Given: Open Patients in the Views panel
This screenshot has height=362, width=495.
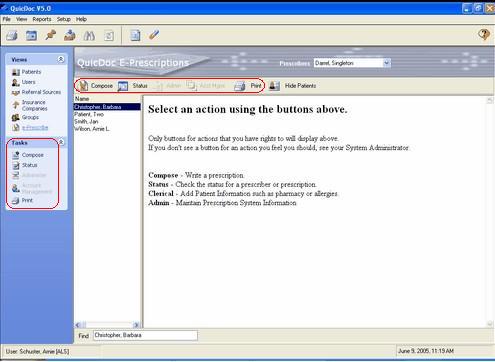Looking at the screenshot, I should pyautogui.click(x=26, y=72).
